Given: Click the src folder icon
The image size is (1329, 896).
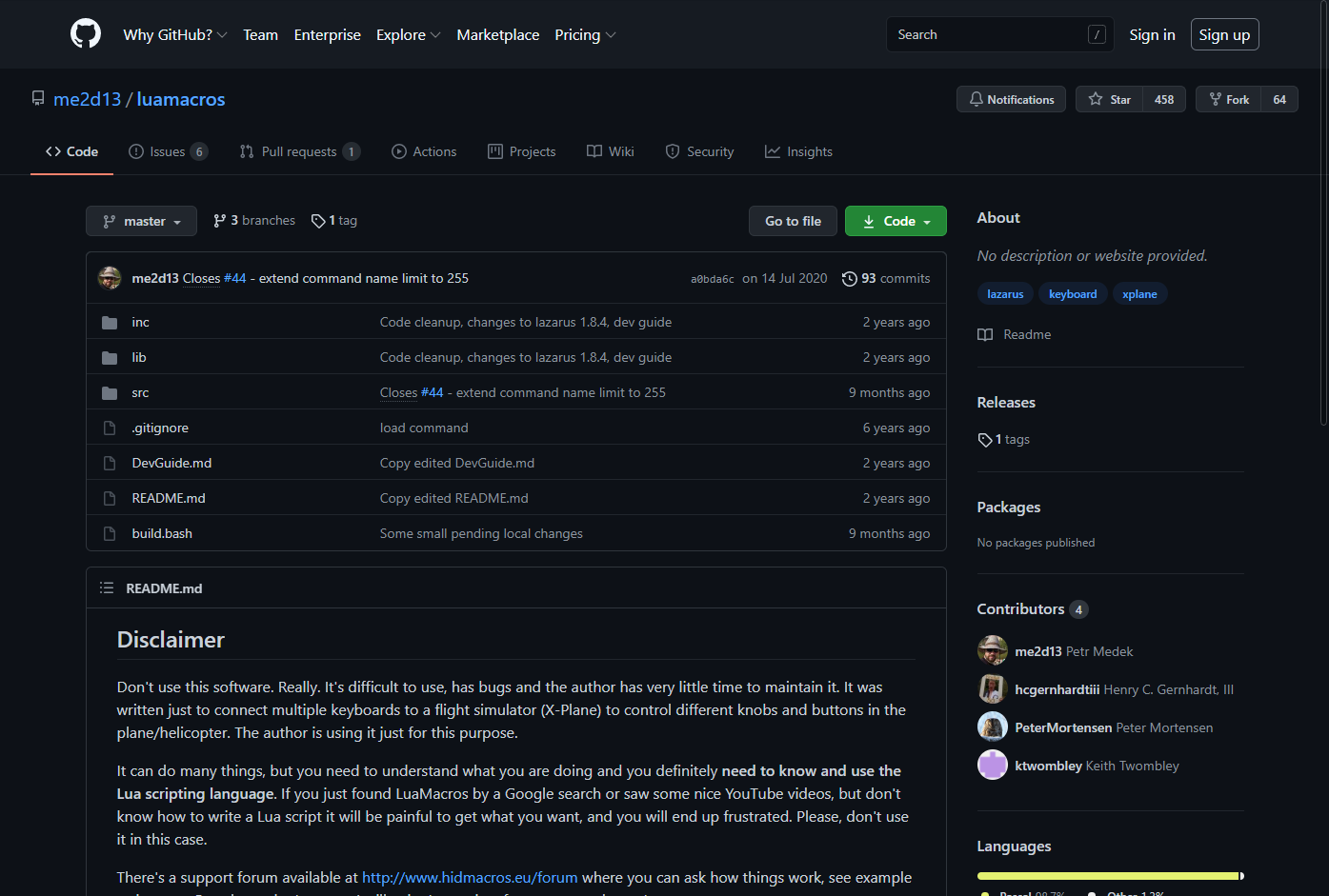Looking at the screenshot, I should pos(110,393).
